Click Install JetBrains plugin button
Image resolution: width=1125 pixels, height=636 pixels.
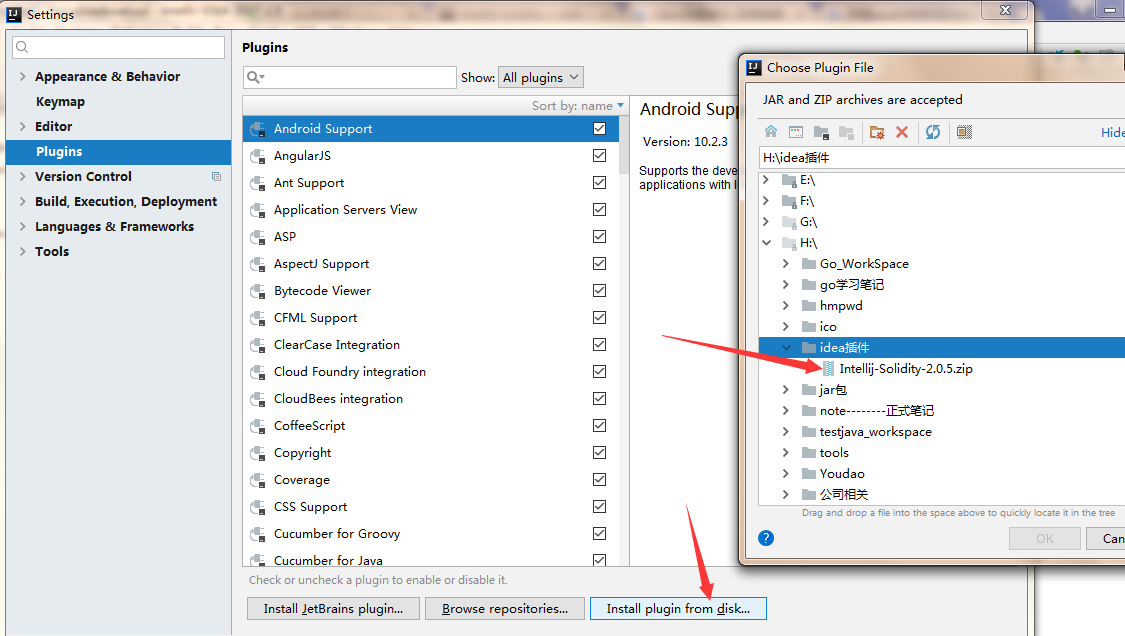click(x=333, y=609)
